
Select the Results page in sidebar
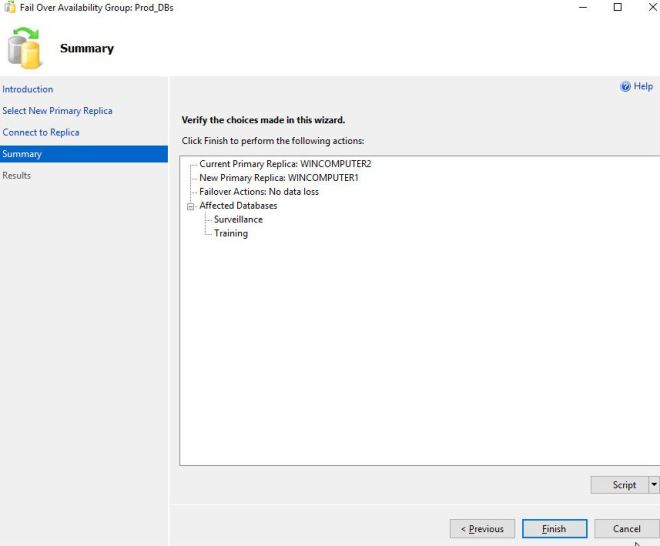coord(17,176)
